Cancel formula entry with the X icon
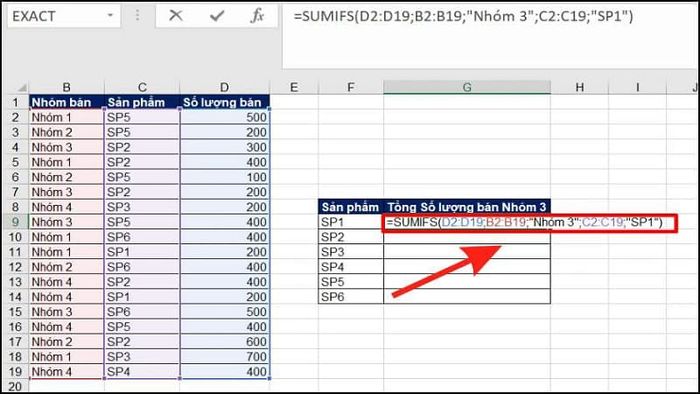The image size is (700, 394). [175, 16]
